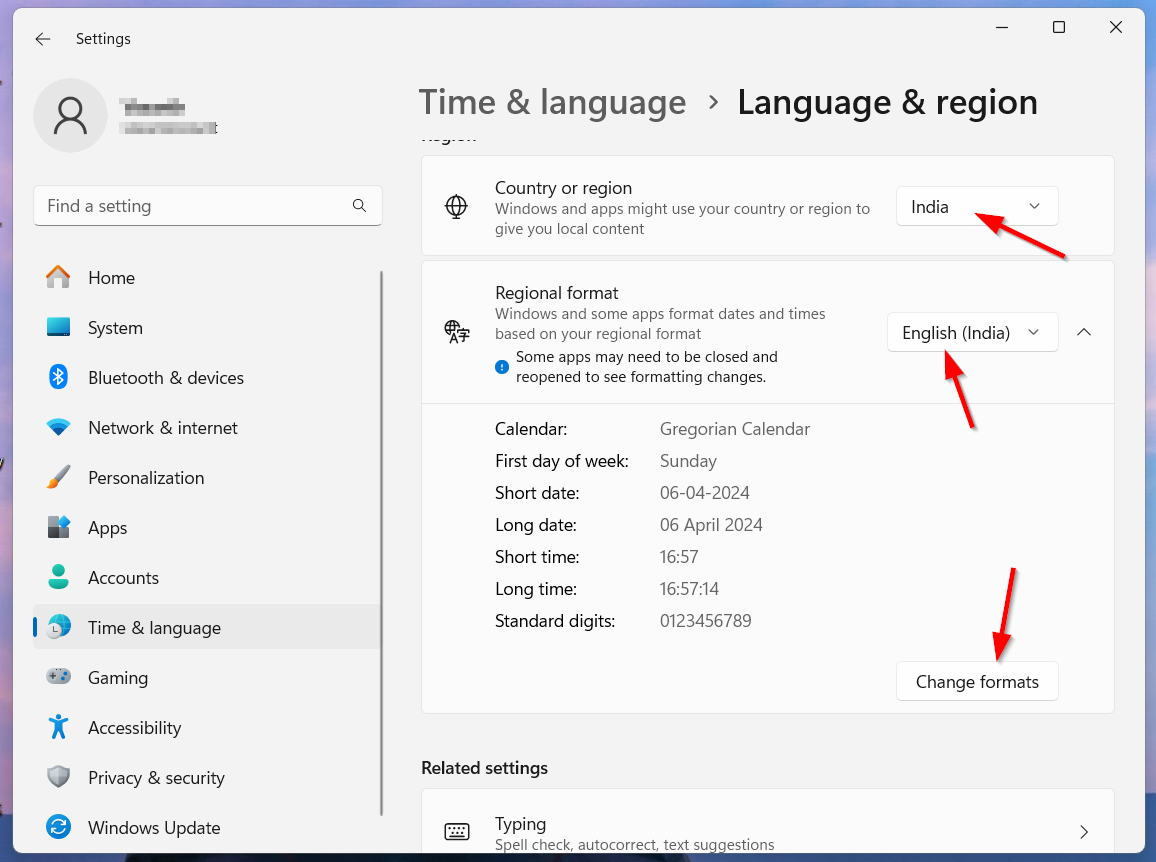This screenshot has width=1156, height=862.
Task: Click the blurred user account name
Action: pyautogui.click(x=154, y=108)
